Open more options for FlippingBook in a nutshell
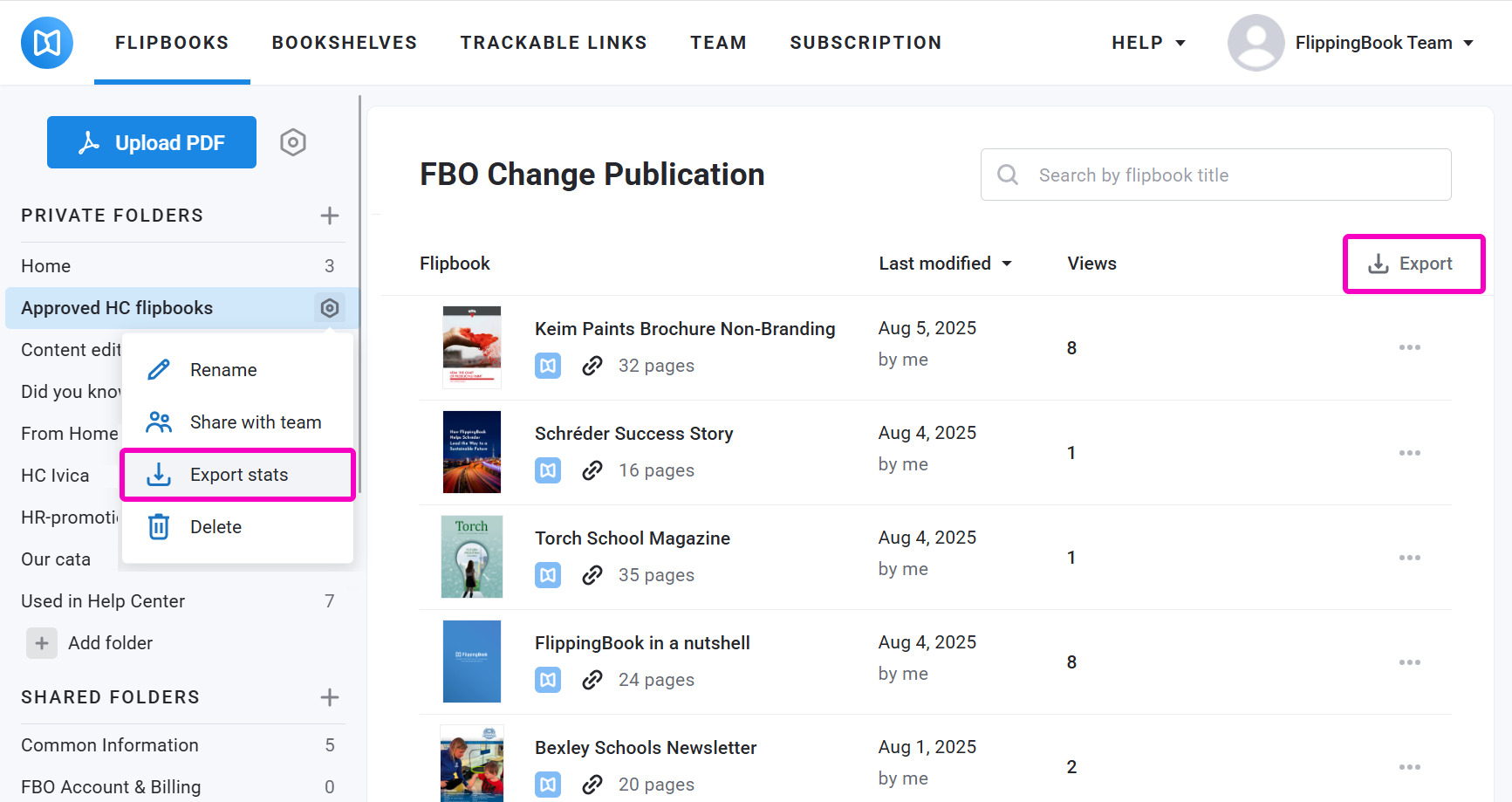The image size is (1512, 802). (x=1409, y=662)
